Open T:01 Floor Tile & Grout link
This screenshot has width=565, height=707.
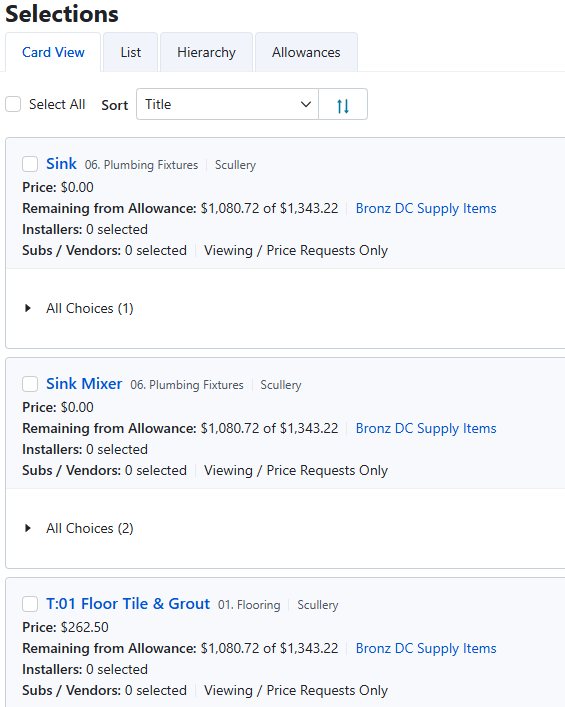tap(128, 604)
